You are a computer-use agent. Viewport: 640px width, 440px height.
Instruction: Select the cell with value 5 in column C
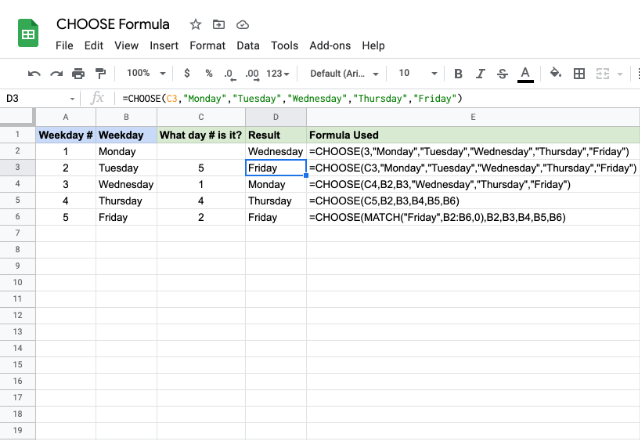[x=201, y=168]
